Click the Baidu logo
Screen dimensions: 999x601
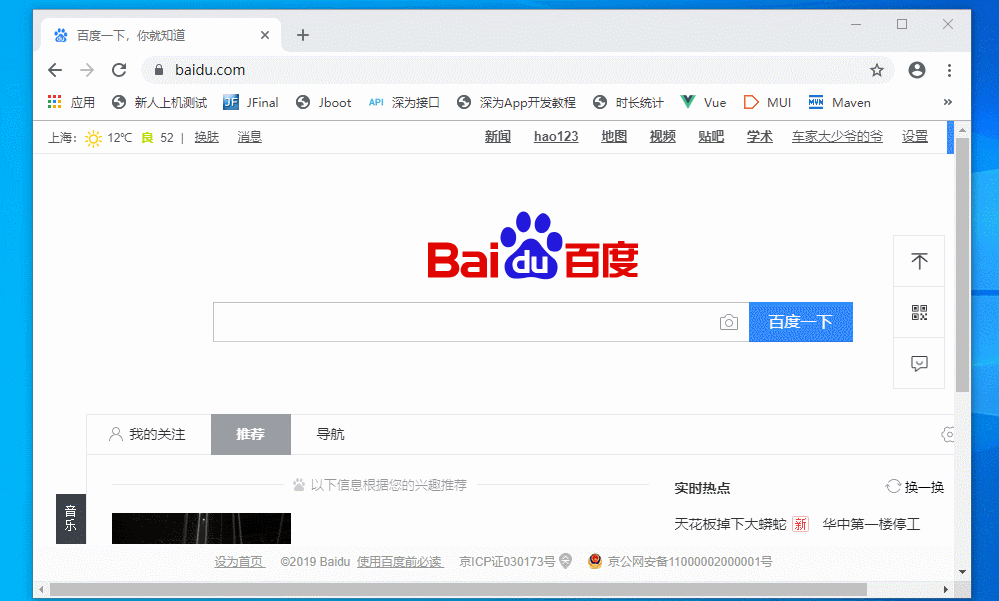coord(533,246)
